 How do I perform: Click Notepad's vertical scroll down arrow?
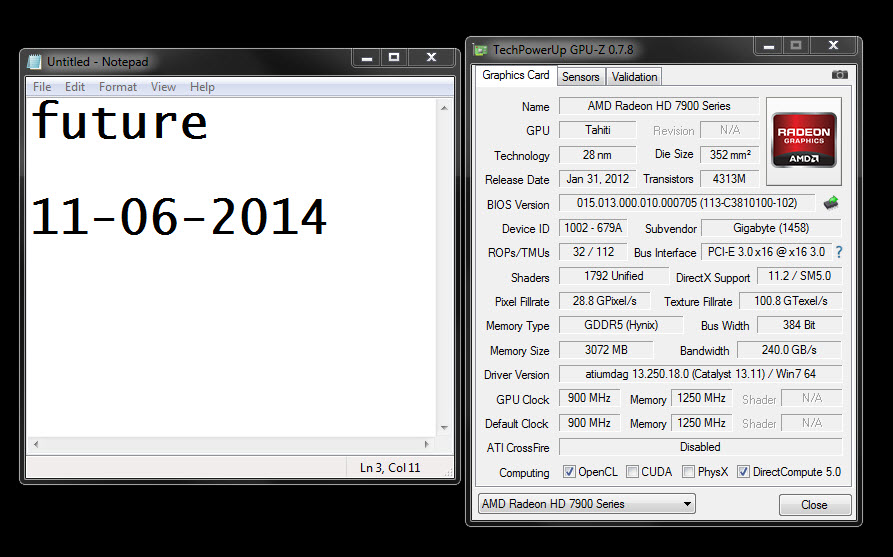(444, 428)
